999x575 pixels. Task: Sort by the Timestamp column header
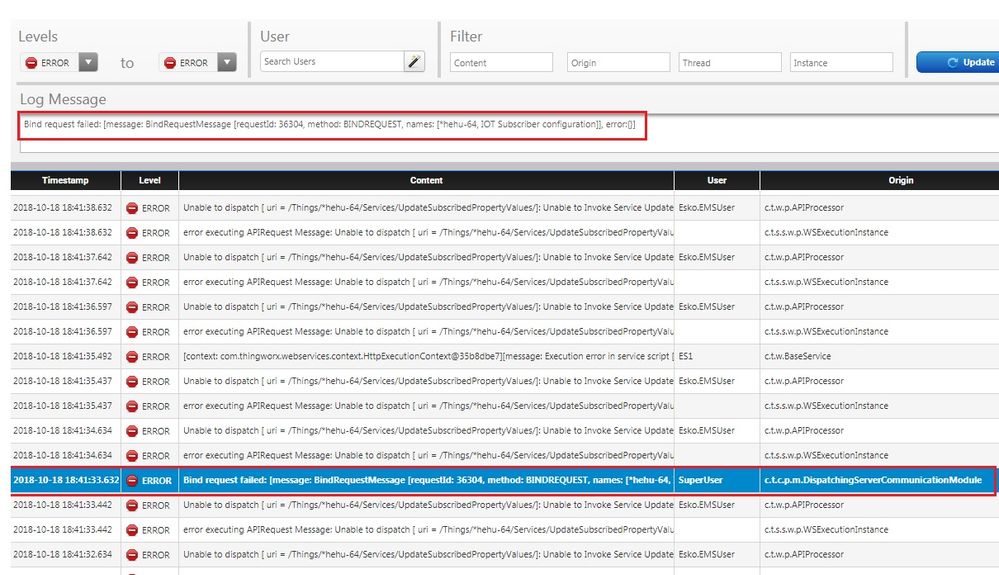coord(65,180)
